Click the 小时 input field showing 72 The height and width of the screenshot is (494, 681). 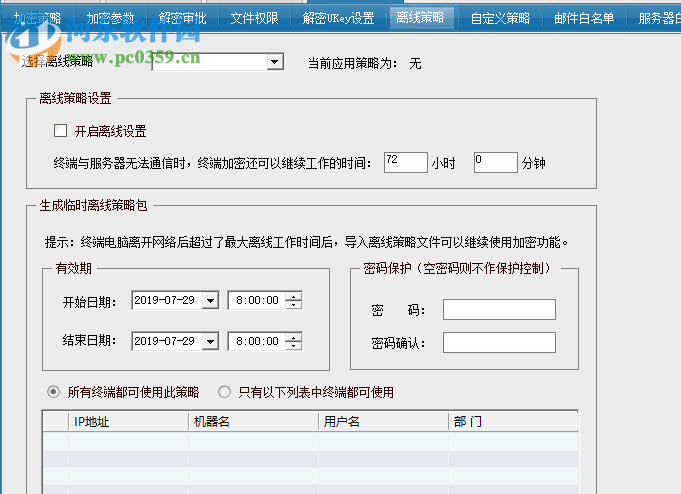[x=406, y=162]
